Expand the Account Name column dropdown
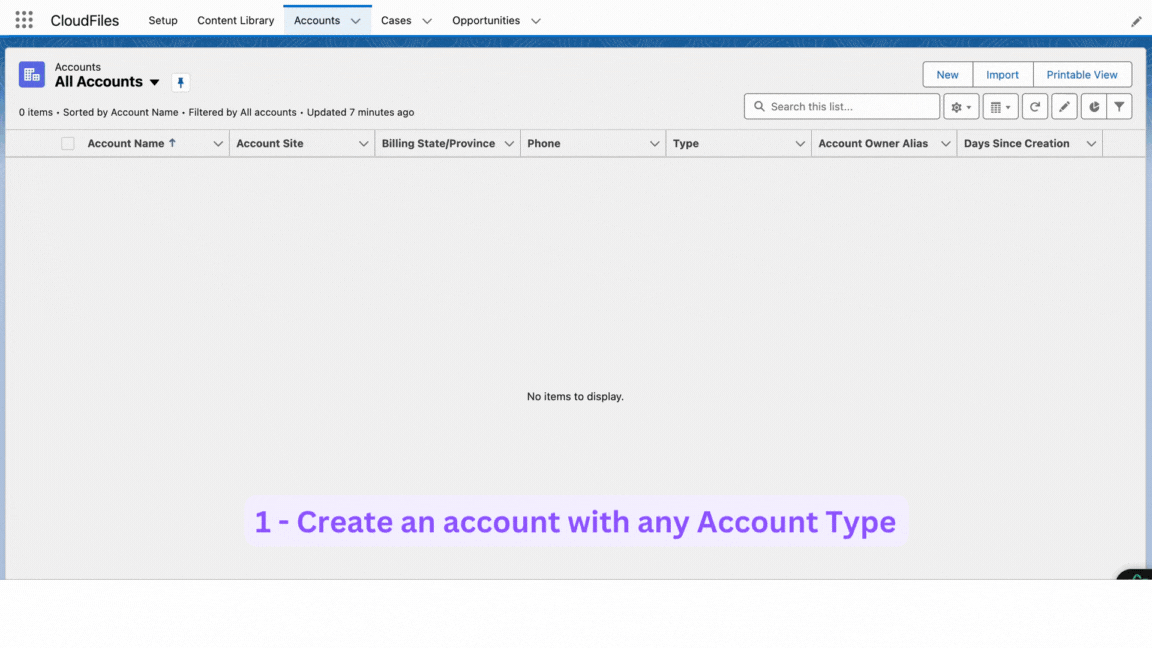The width and height of the screenshot is (1152, 648). pyautogui.click(x=218, y=143)
